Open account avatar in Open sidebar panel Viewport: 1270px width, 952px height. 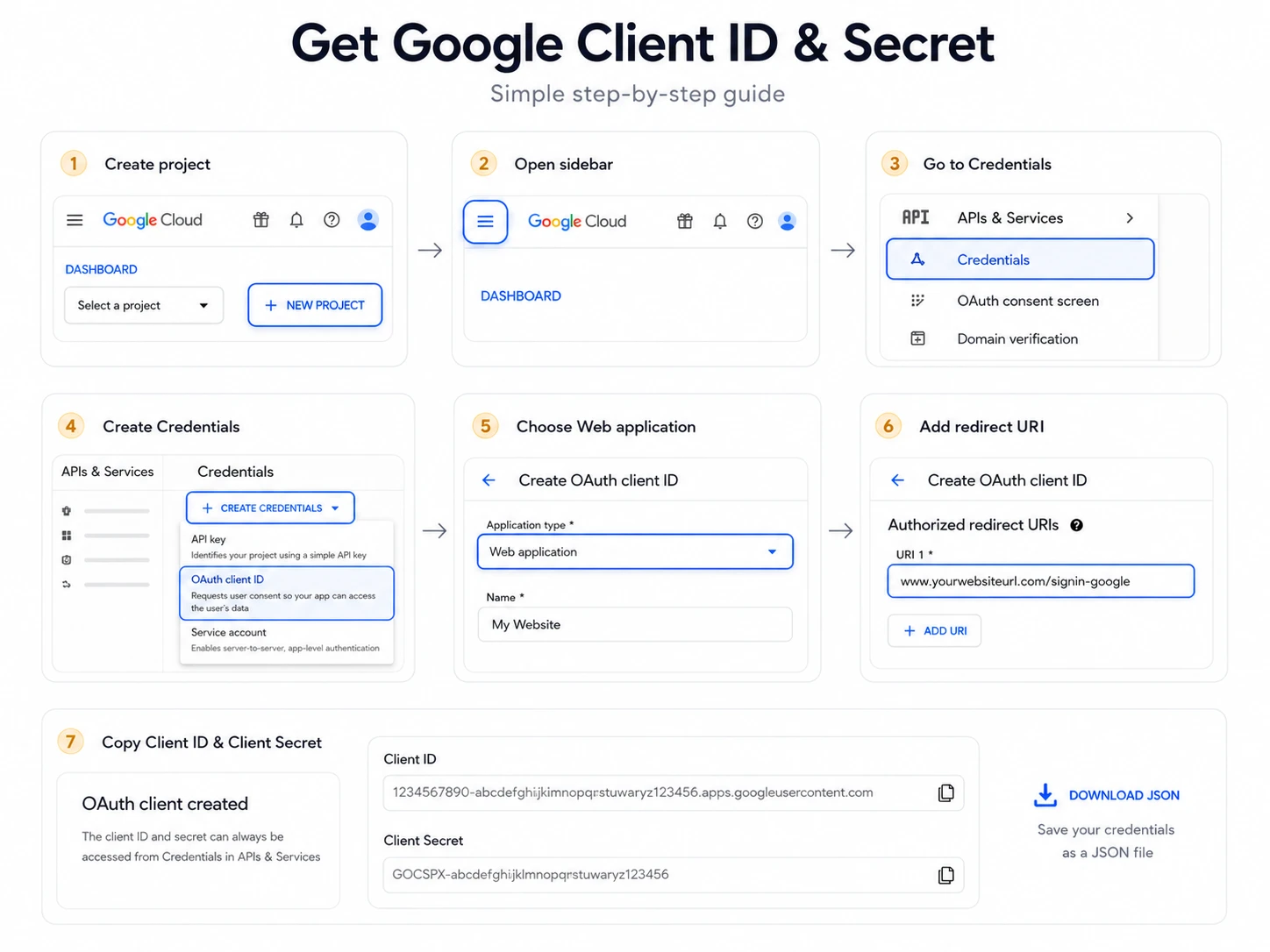pos(788,222)
